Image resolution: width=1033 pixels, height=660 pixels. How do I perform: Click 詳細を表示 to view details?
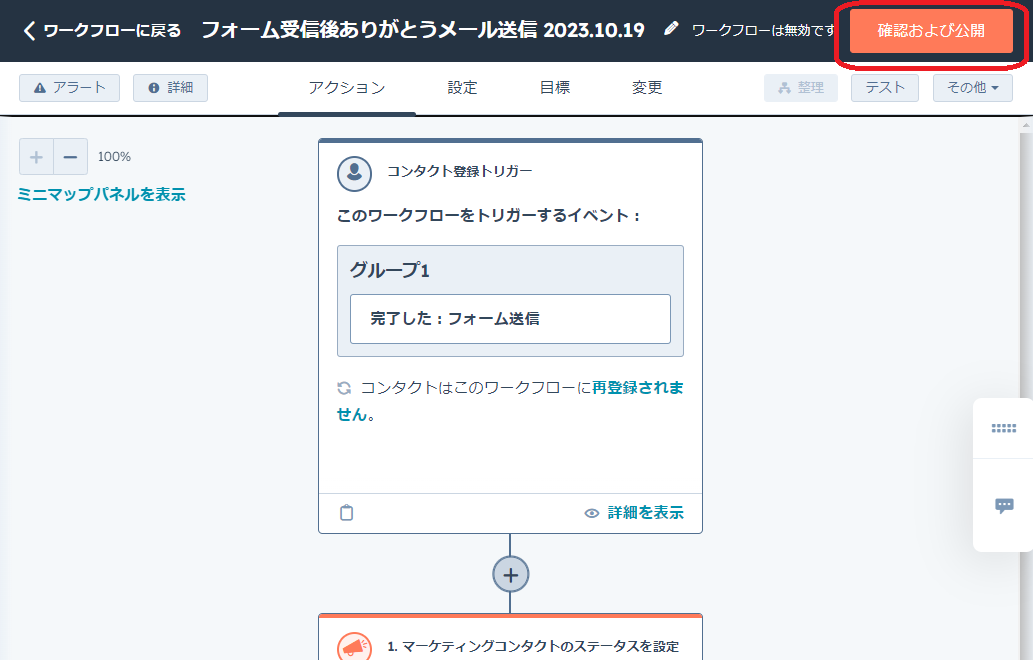pyautogui.click(x=634, y=512)
